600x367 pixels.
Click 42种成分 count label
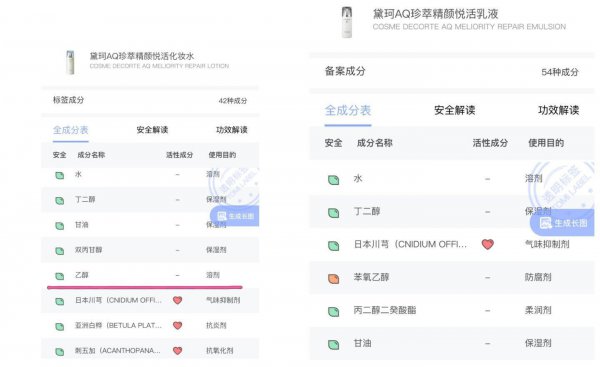(x=233, y=101)
